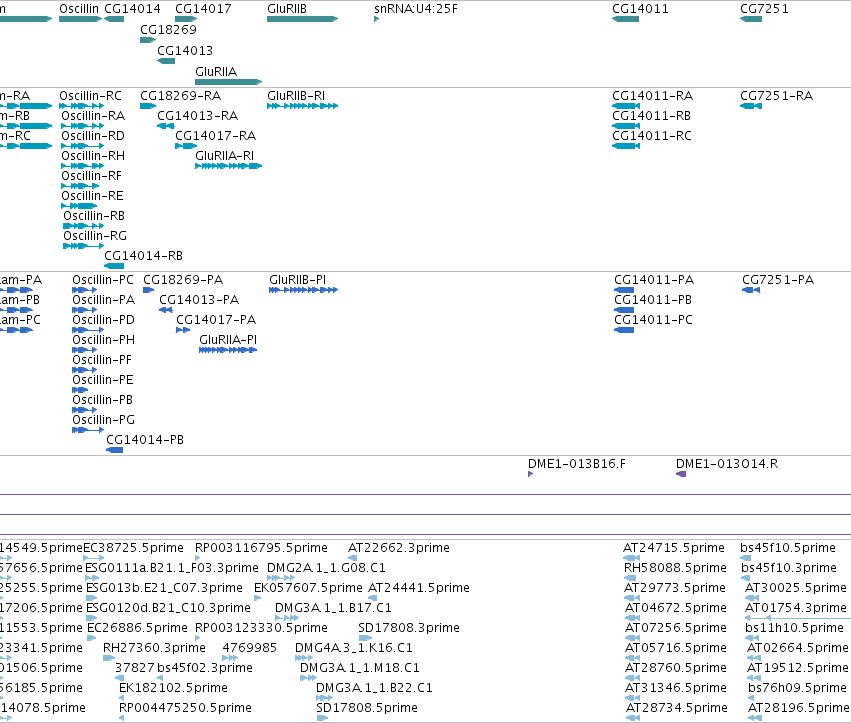Click the CG14014-RB transcript label
Screen dimensions: 851x723
coord(143,256)
